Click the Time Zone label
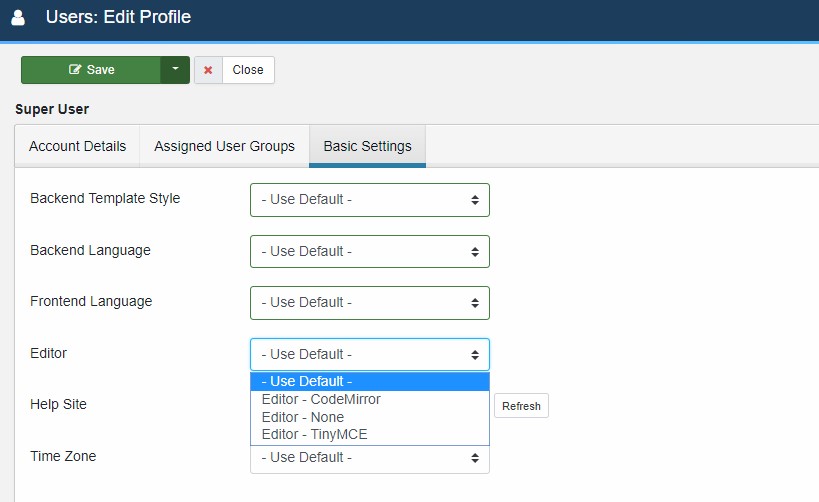This screenshot has height=502, width=819. [63, 456]
